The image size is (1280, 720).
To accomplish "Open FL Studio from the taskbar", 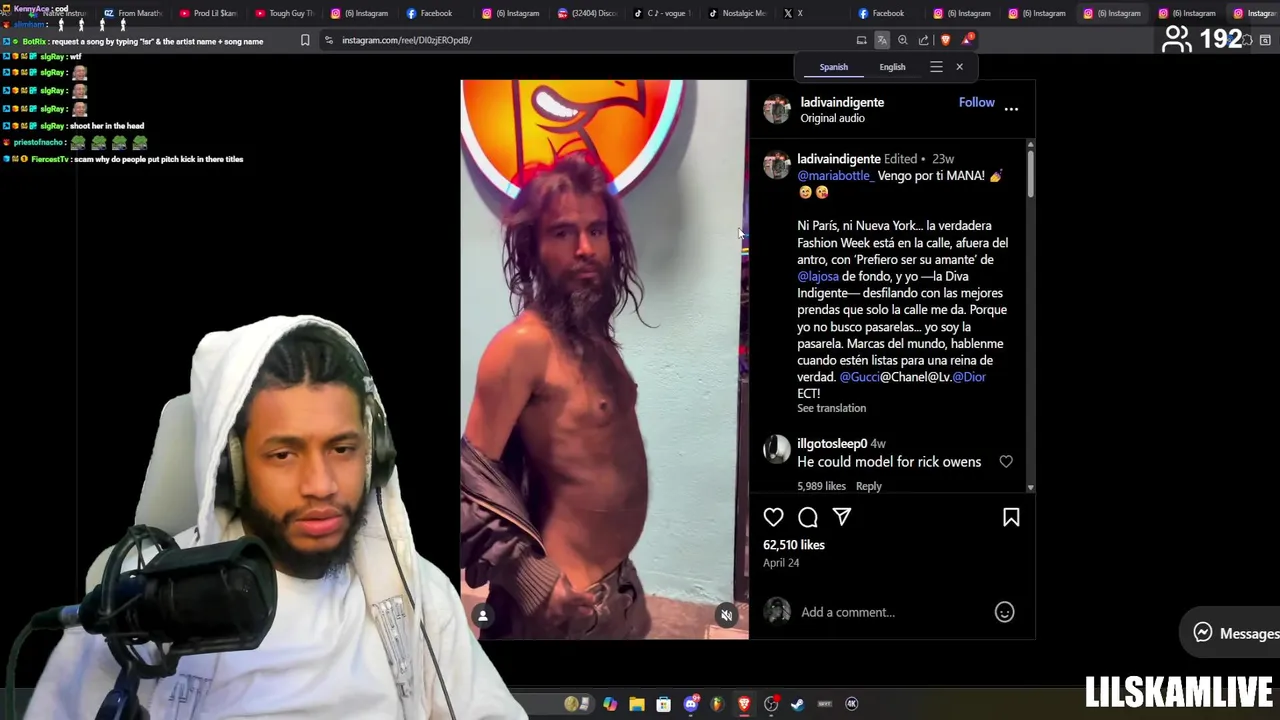I will [716, 704].
